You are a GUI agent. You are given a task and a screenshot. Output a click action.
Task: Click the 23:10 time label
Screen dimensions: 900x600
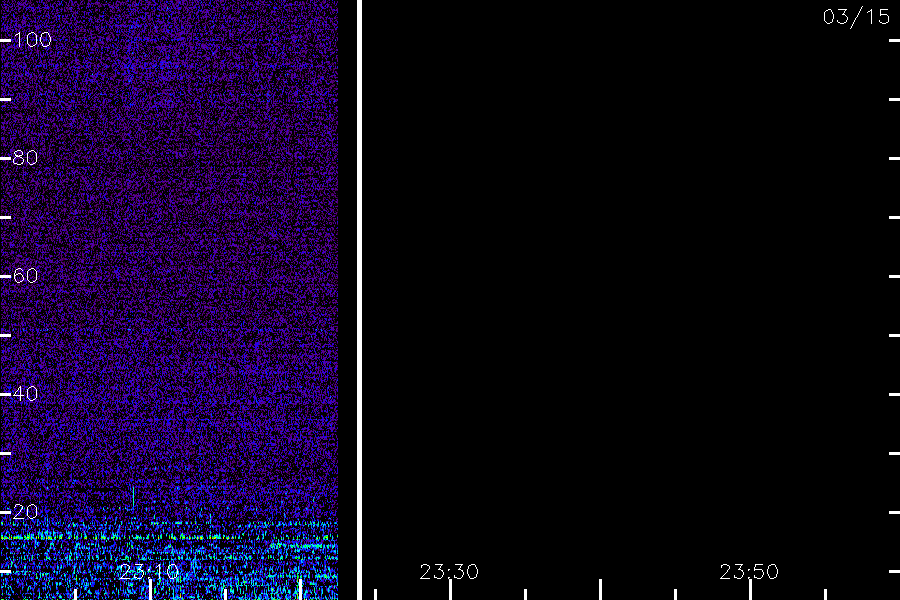tap(149, 572)
